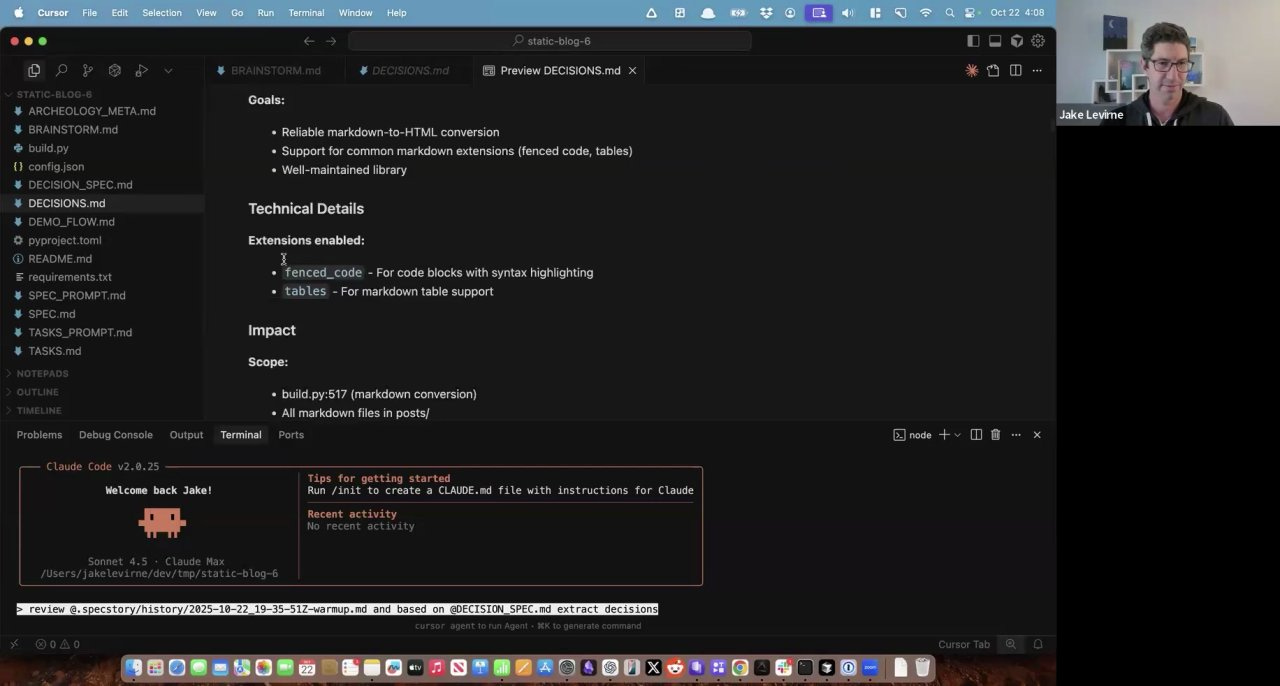Screen dimensions: 1280x686
Task: Open ARCHEOLOGY_META.md in explorer
Action: tap(92, 111)
